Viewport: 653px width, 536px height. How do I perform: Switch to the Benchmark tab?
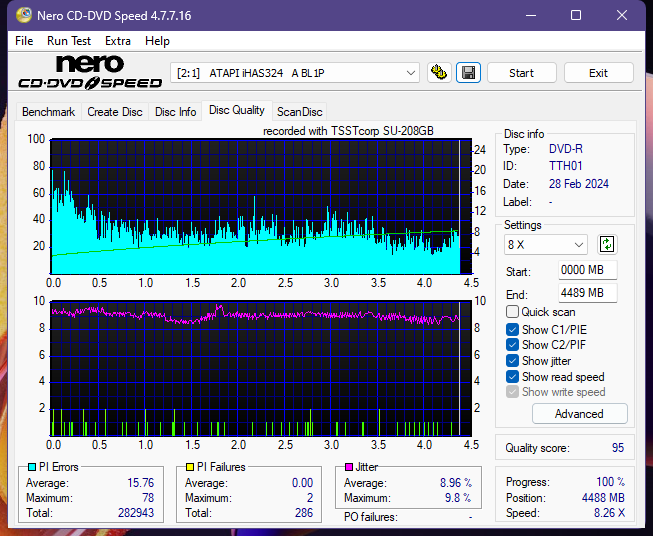click(49, 112)
